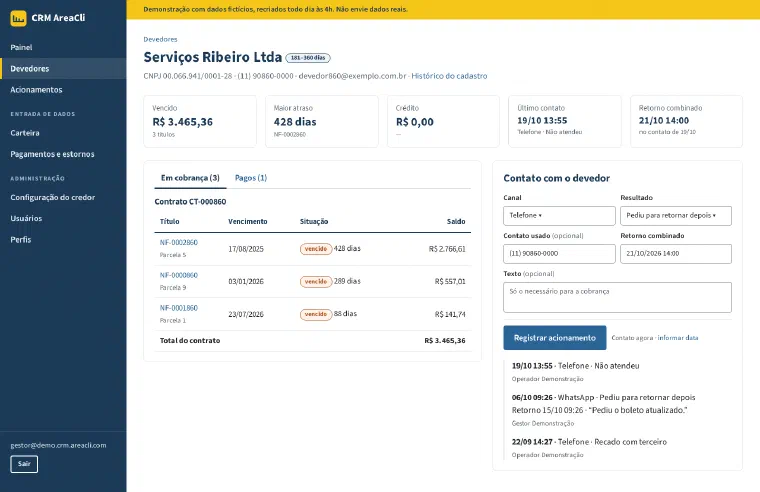Select Devedores in the sidebar
The width and height of the screenshot is (760, 492).
[x=63, y=69]
